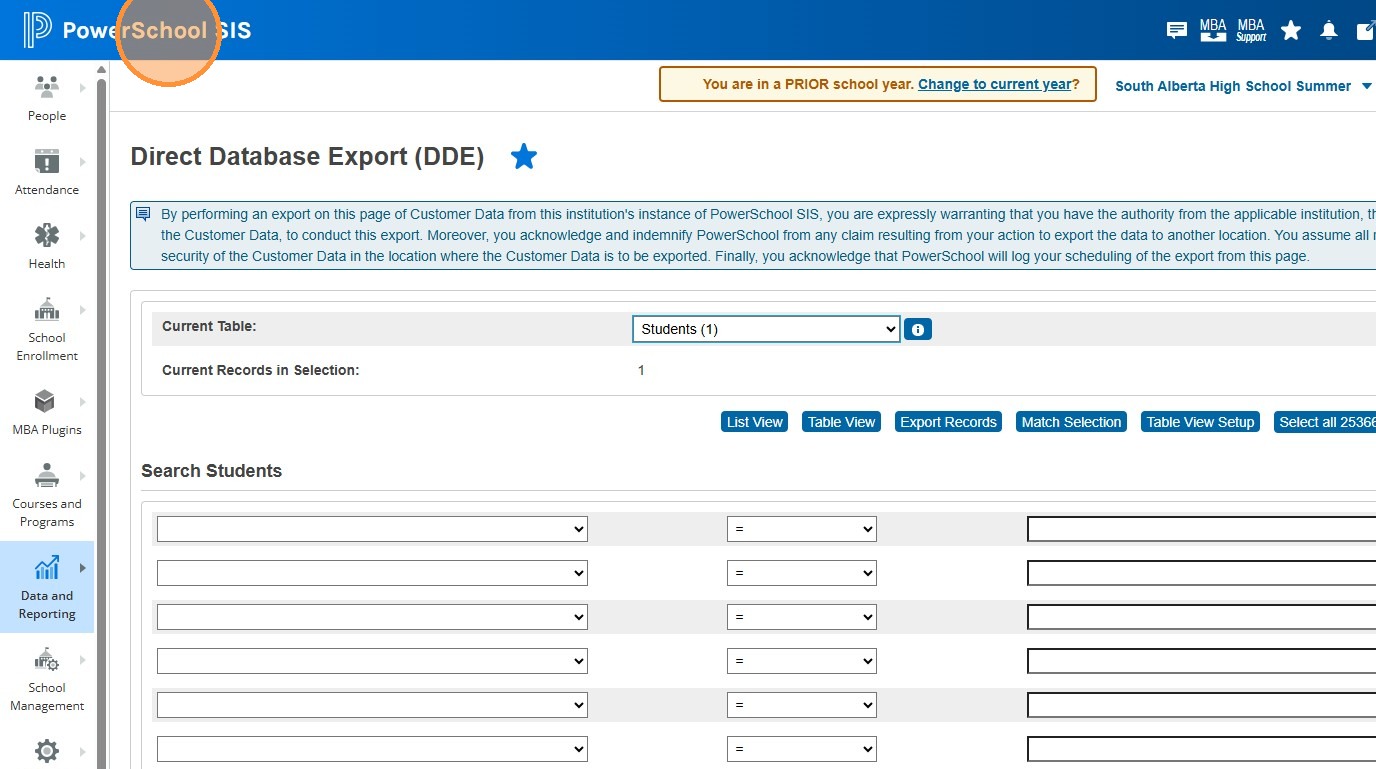Click the PowerSchool P logo icon
The width and height of the screenshot is (1376, 769).
[x=38, y=30]
